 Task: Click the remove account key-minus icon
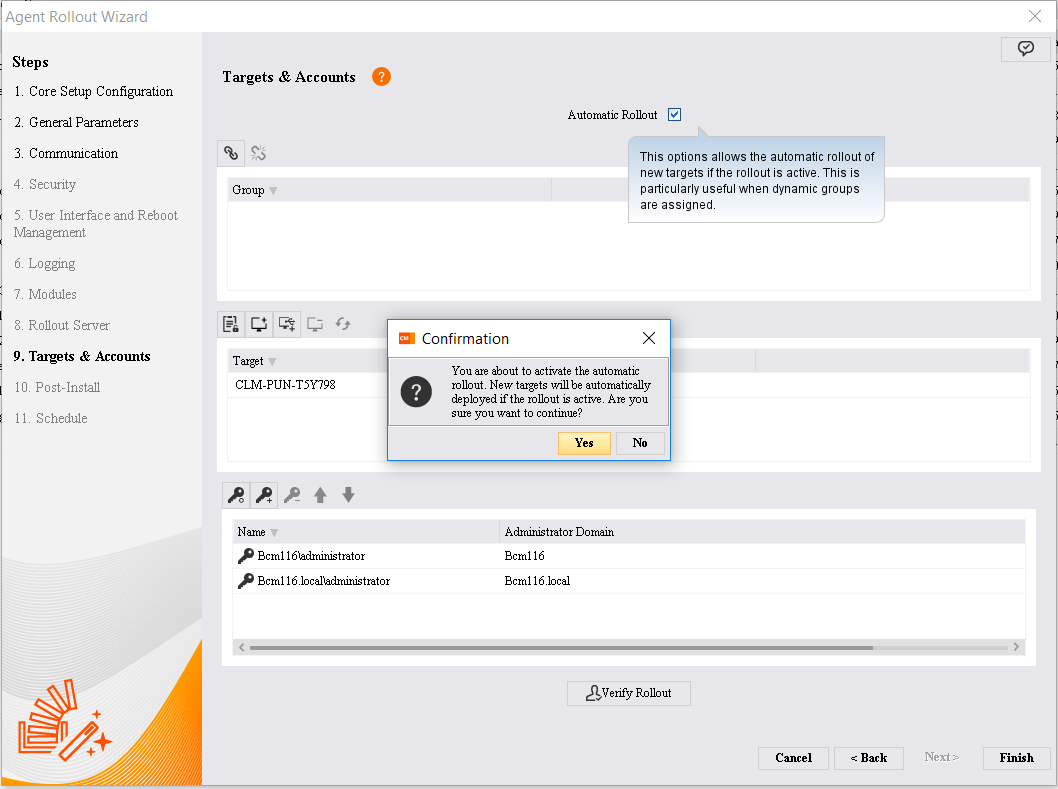pyautogui.click(x=292, y=495)
